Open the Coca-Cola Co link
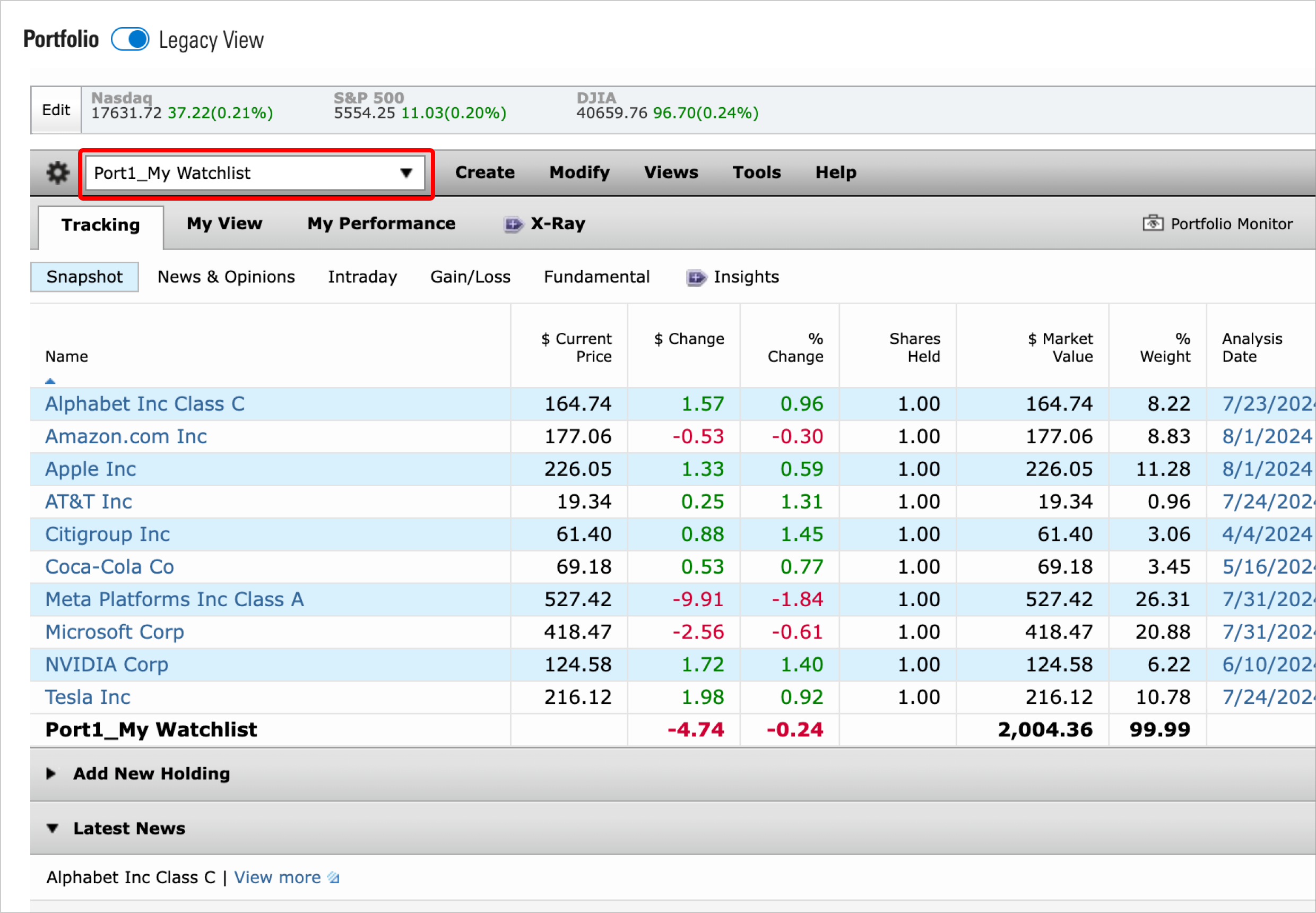 tap(109, 567)
